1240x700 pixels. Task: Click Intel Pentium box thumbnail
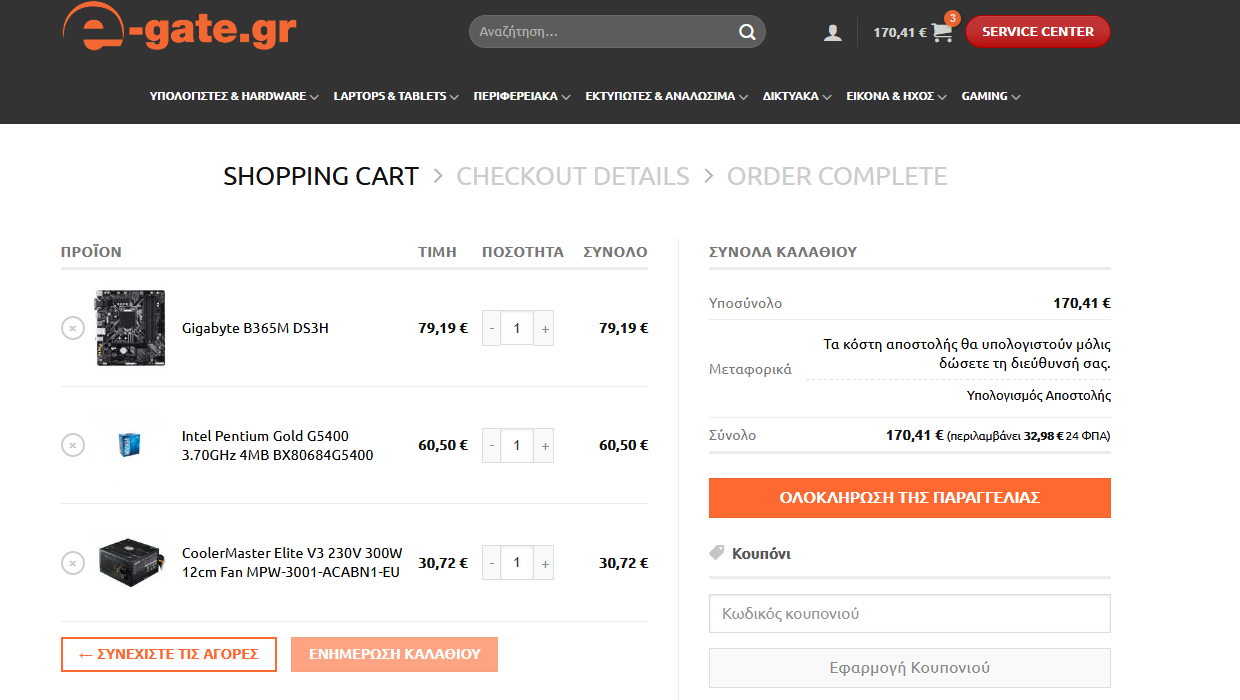130,445
